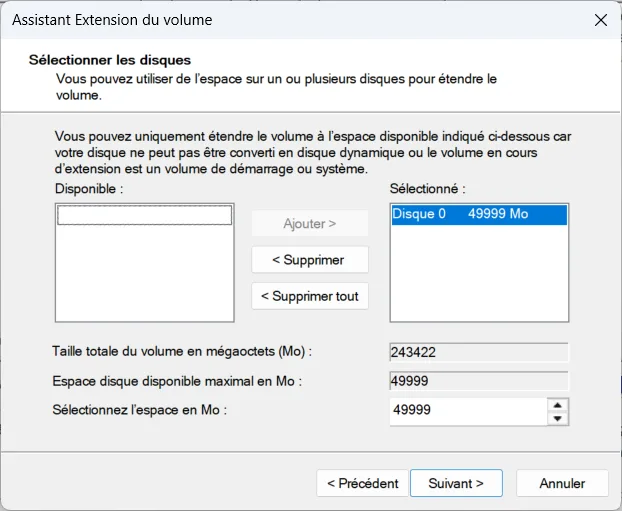Click inside the Disponible list box
Viewport: 622px width, 511px height.
[145, 263]
